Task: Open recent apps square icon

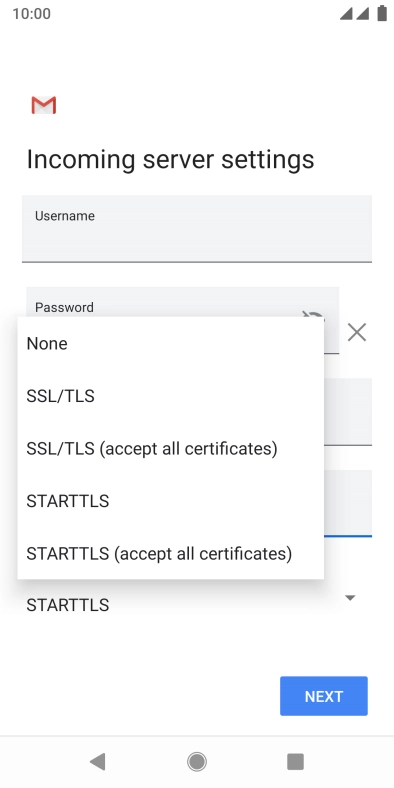Action: click(x=296, y=762)
